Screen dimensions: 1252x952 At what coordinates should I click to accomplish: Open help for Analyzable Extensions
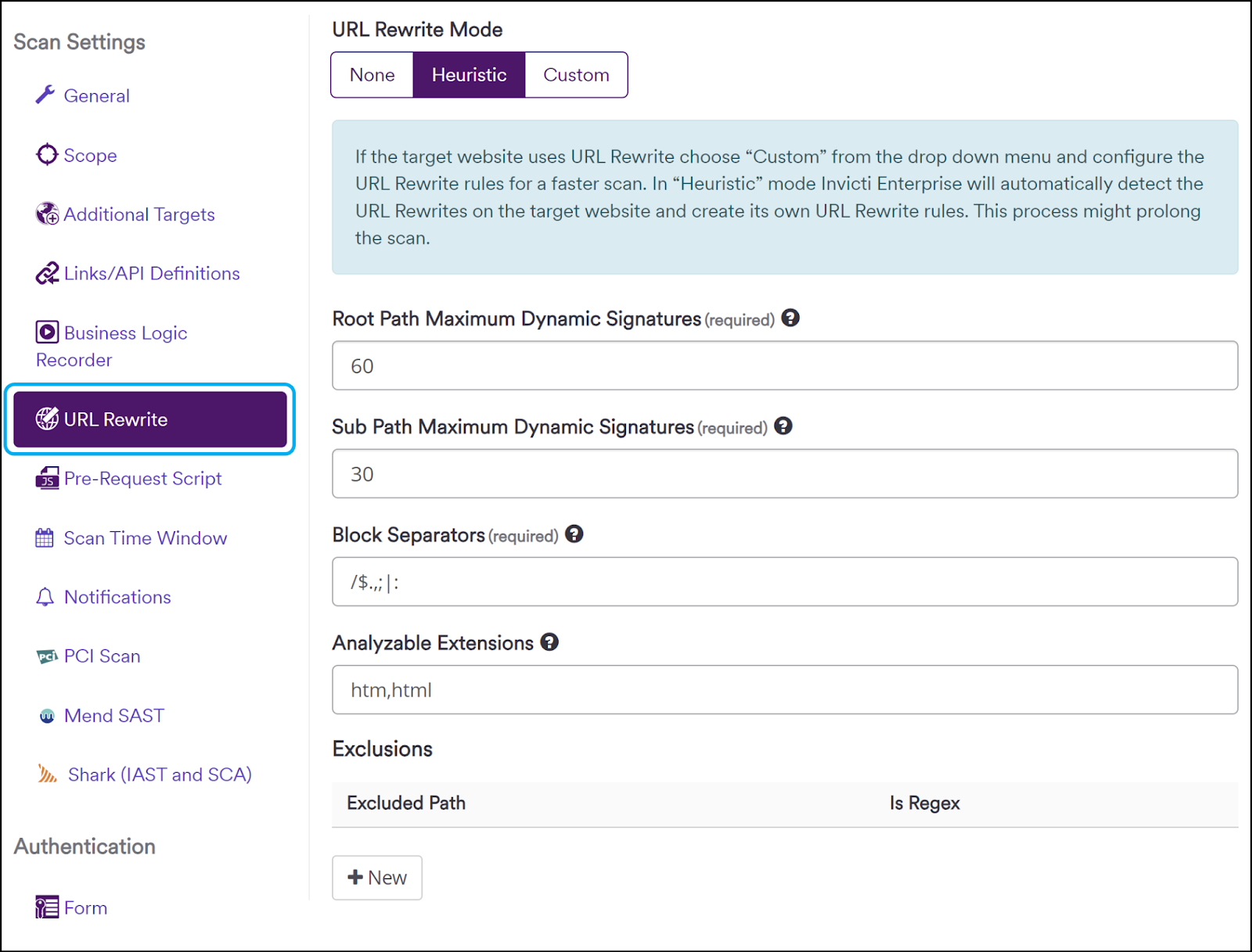click(x=550, y=642)
